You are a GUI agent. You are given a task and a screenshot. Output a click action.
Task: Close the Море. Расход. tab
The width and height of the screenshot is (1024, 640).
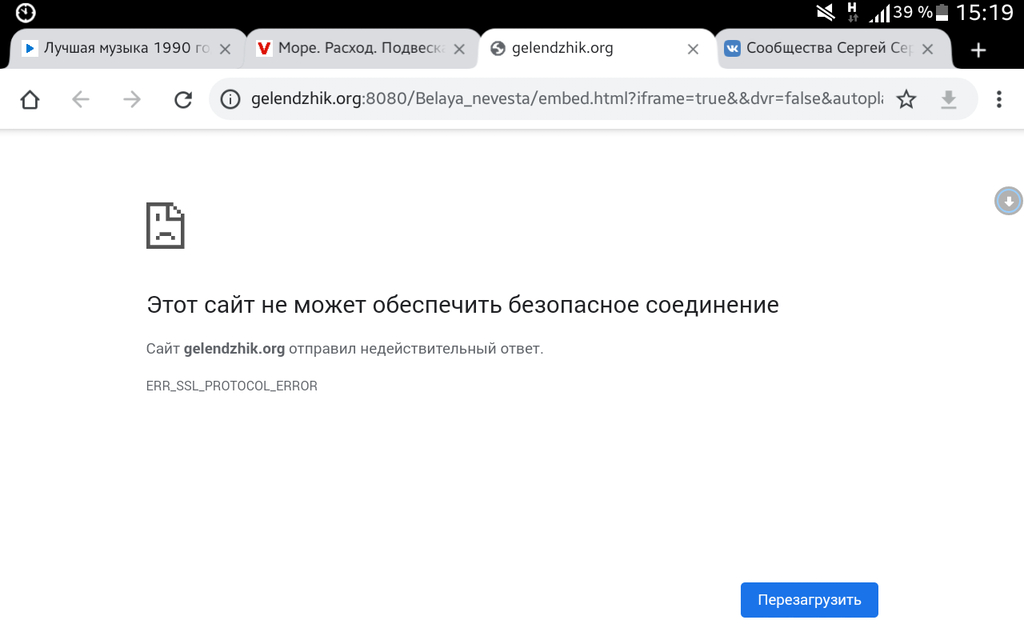459,49
